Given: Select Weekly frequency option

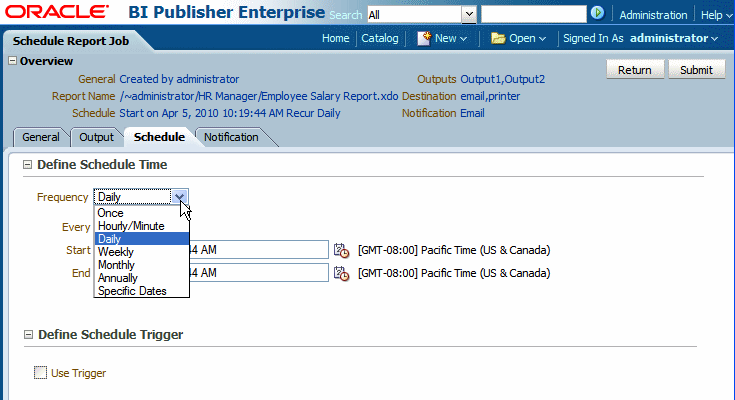Looking at the screenshot, I should click(x=142, y=252).
